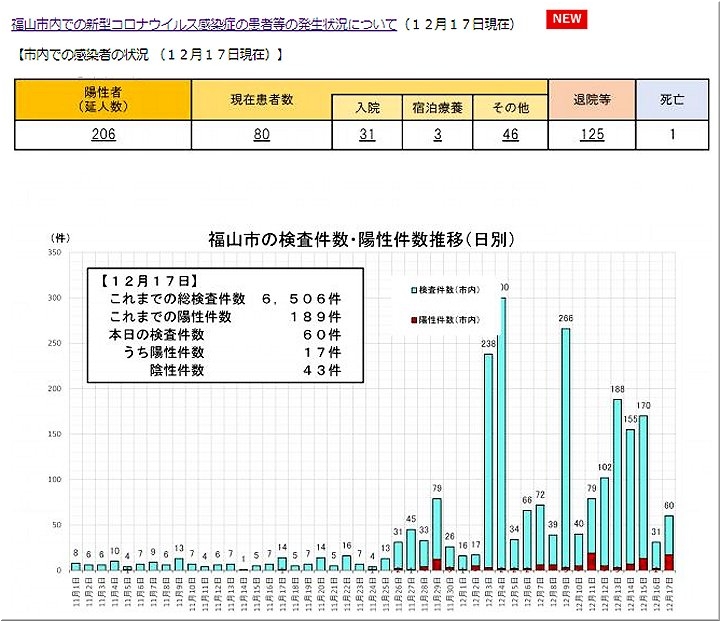Open the 206 total positives link
The height and width of the screenshot is (621, 720).
(x=102, y=135)
